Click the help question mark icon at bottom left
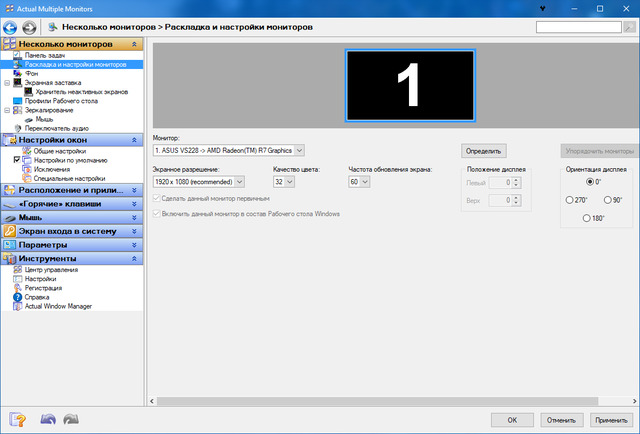640x434 pixels. point(17,420)
